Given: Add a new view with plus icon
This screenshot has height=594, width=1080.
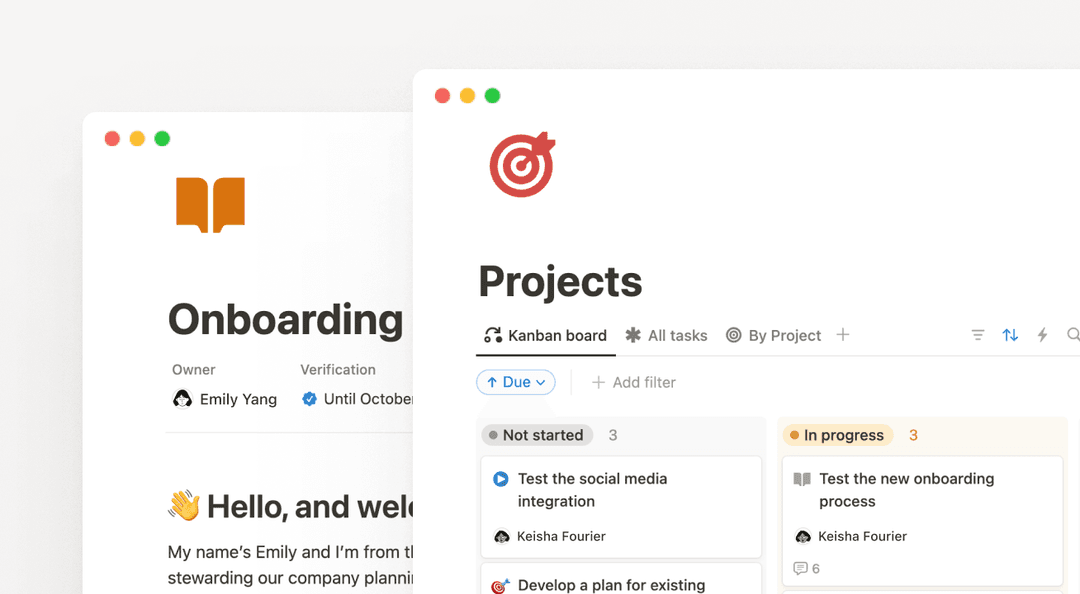Looking at the screenshot, I should (843, 335).
